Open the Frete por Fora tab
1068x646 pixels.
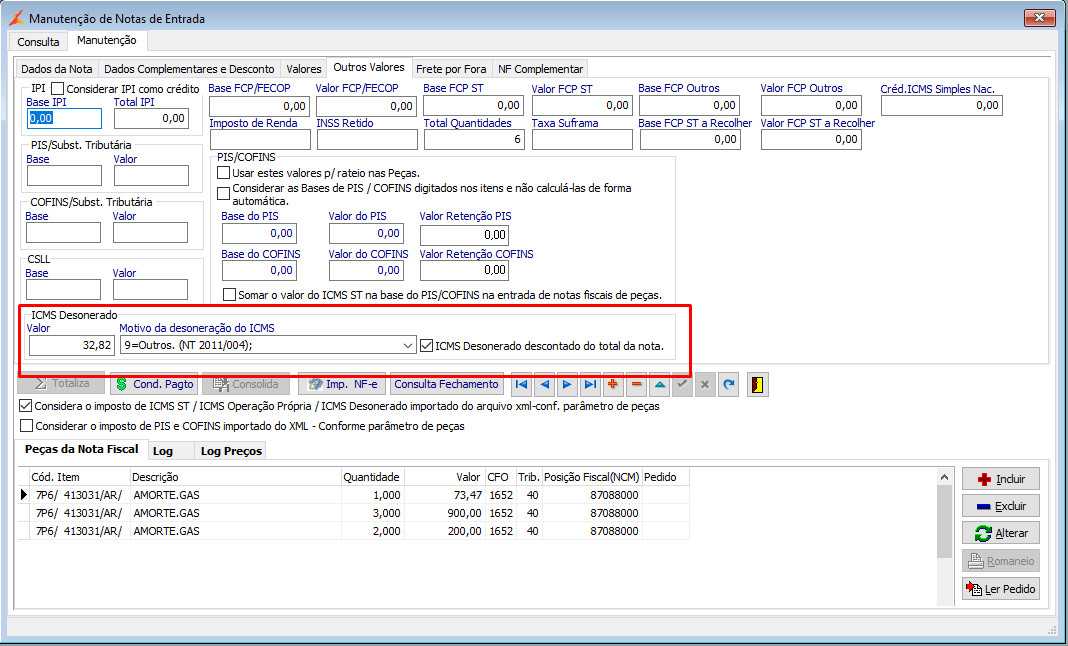(451, 69)
